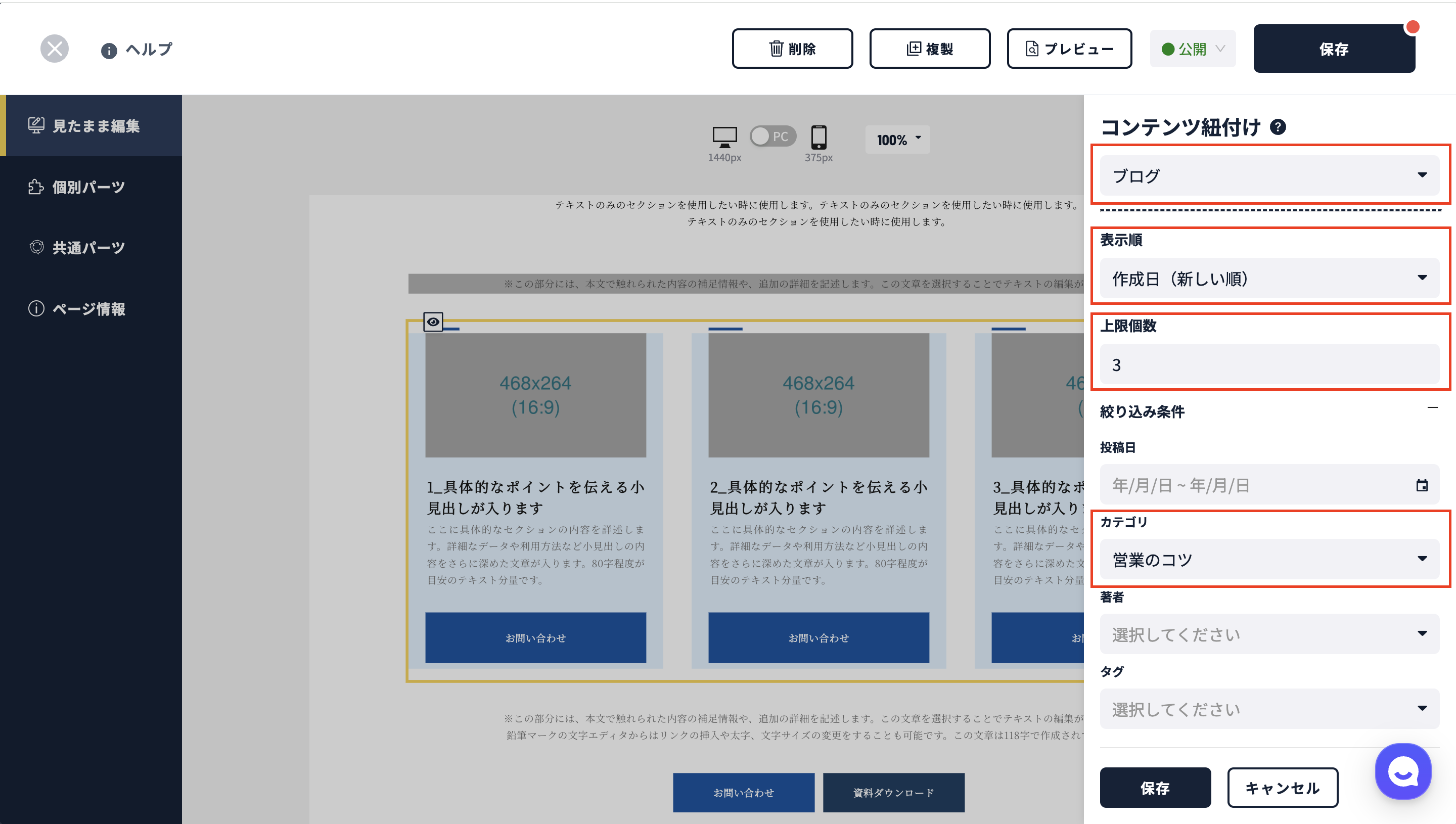Open the 公開 publish status dropdown

1193,49
